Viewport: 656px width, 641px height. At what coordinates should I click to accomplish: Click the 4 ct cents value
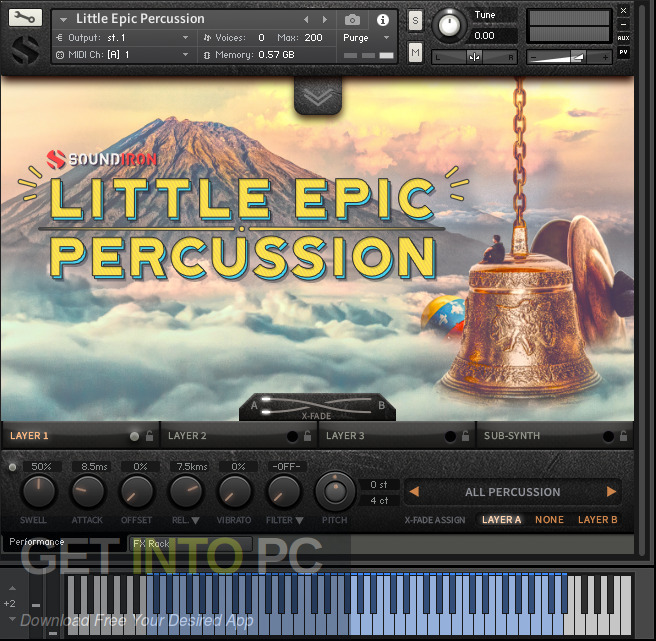pyautogui.click(x=379, y=500)
